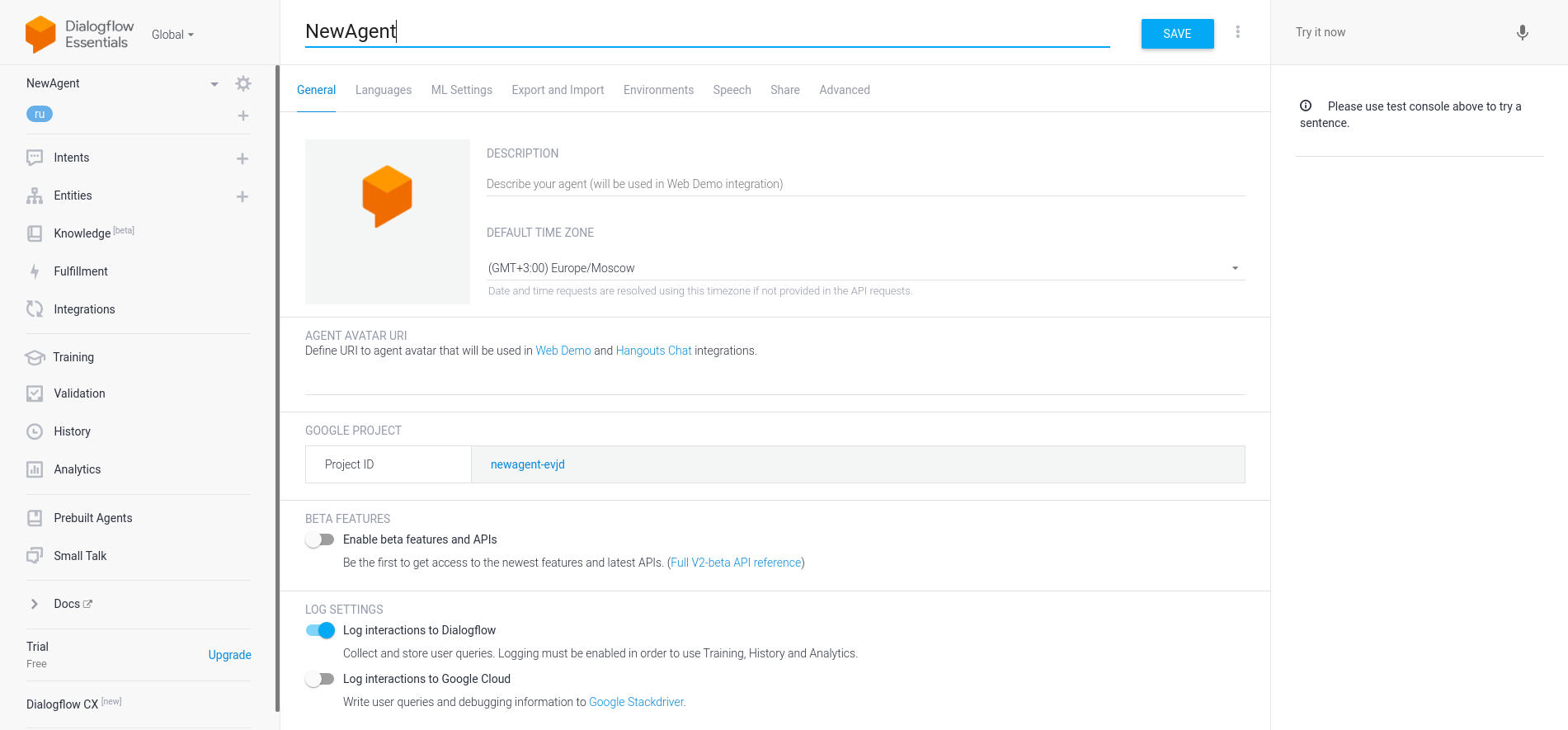Expand the NewAgent agent selector dropdown
Image resolution: width=1568 pixels, height=730 pixels.
pyautogui.click(x=214, y=84)
